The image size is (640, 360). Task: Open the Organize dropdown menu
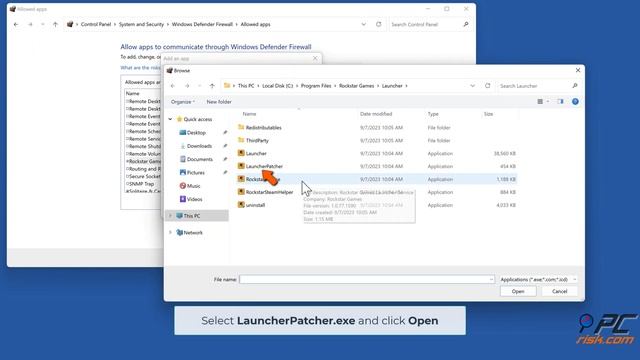182,102
